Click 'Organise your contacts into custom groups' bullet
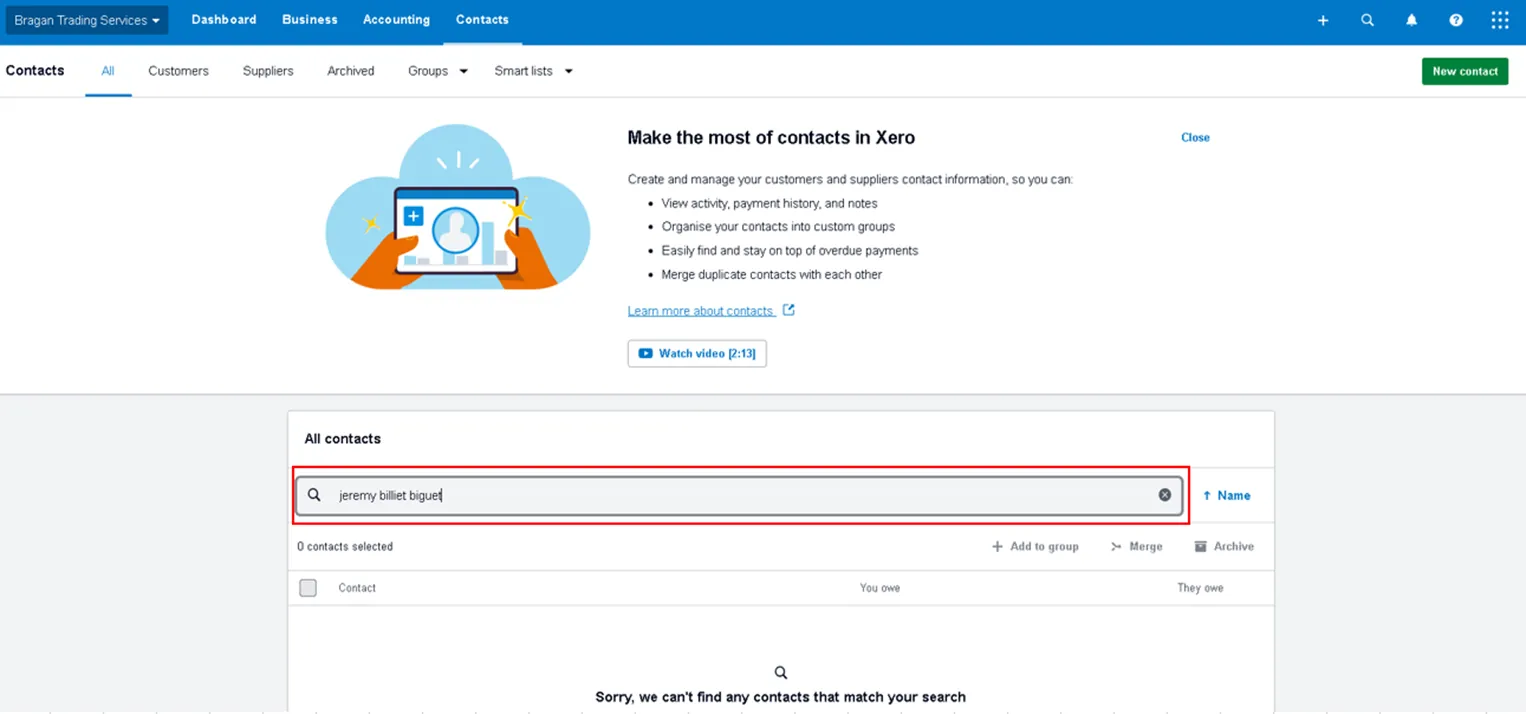Screen dimensions: 1526x714 coord(778,227)
